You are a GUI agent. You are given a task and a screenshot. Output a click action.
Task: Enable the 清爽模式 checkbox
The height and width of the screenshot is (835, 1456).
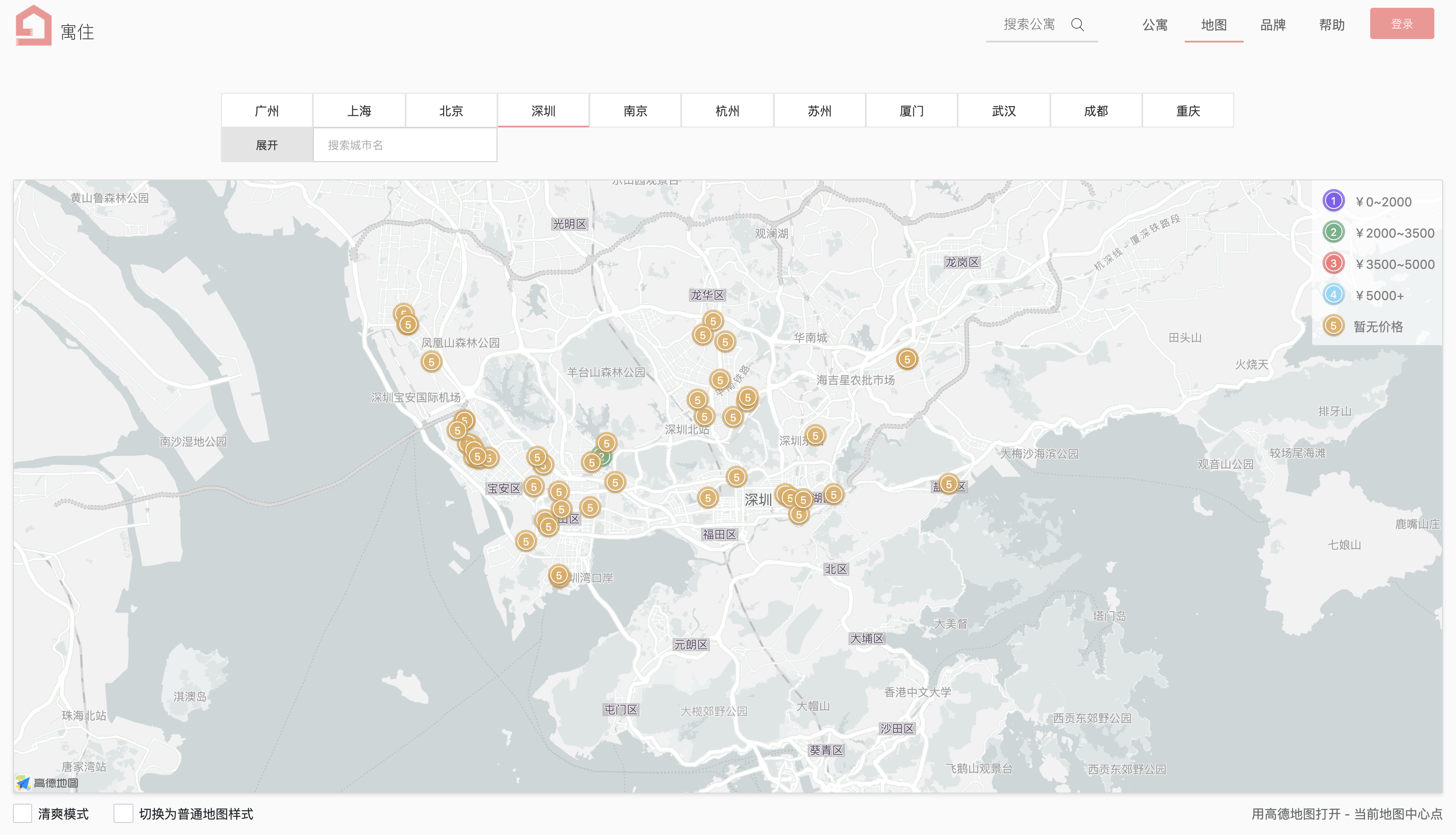(x=23, y=813)
